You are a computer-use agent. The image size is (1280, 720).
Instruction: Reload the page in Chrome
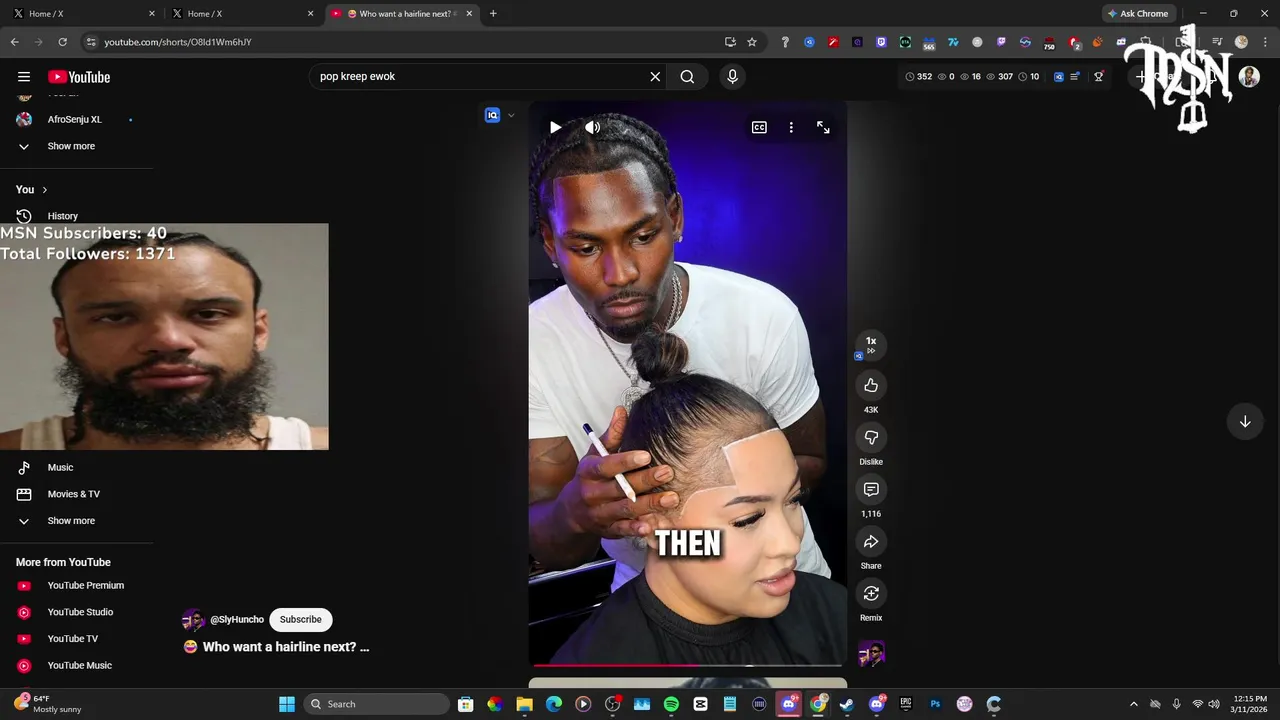[62, 42]
